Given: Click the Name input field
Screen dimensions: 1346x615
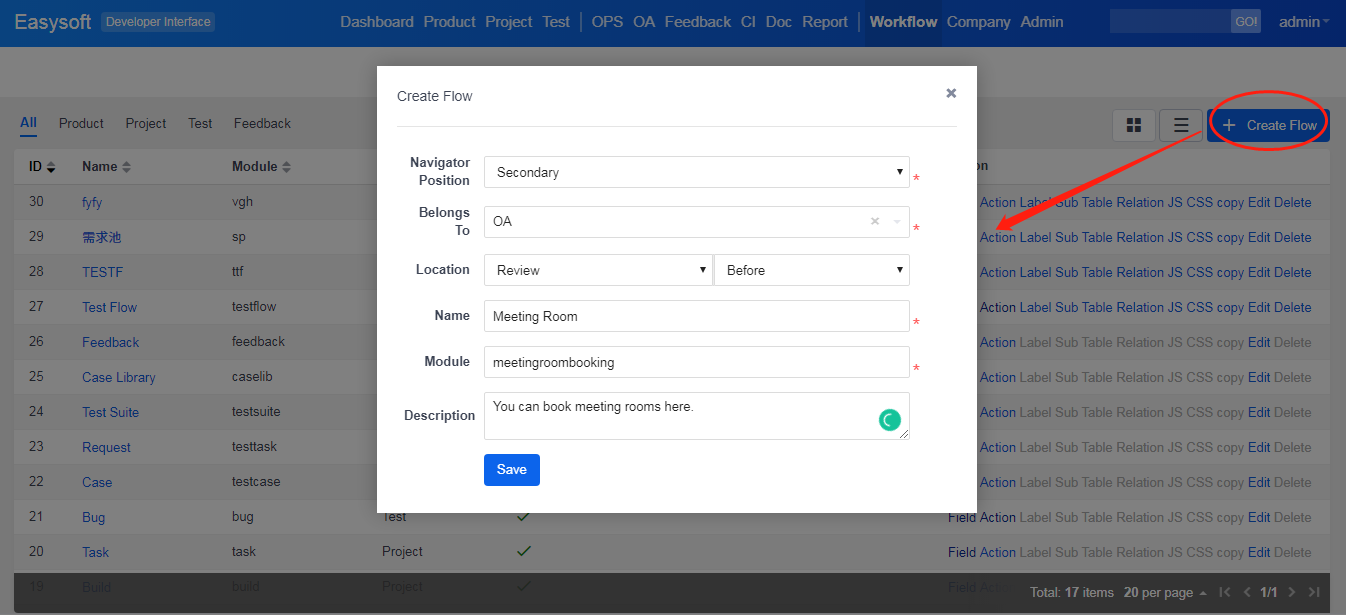Looking at the screenshot, I should 696,316.
